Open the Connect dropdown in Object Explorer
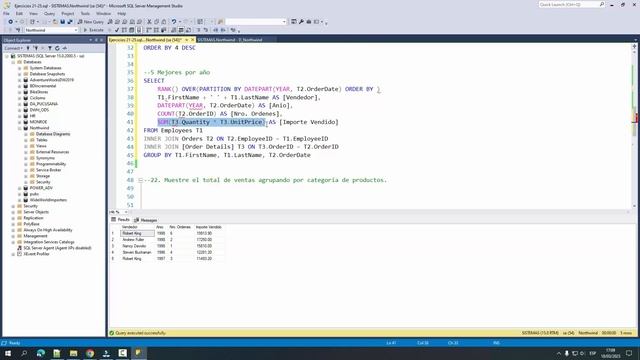The image size is (640, 360). (x=13, y=48)
